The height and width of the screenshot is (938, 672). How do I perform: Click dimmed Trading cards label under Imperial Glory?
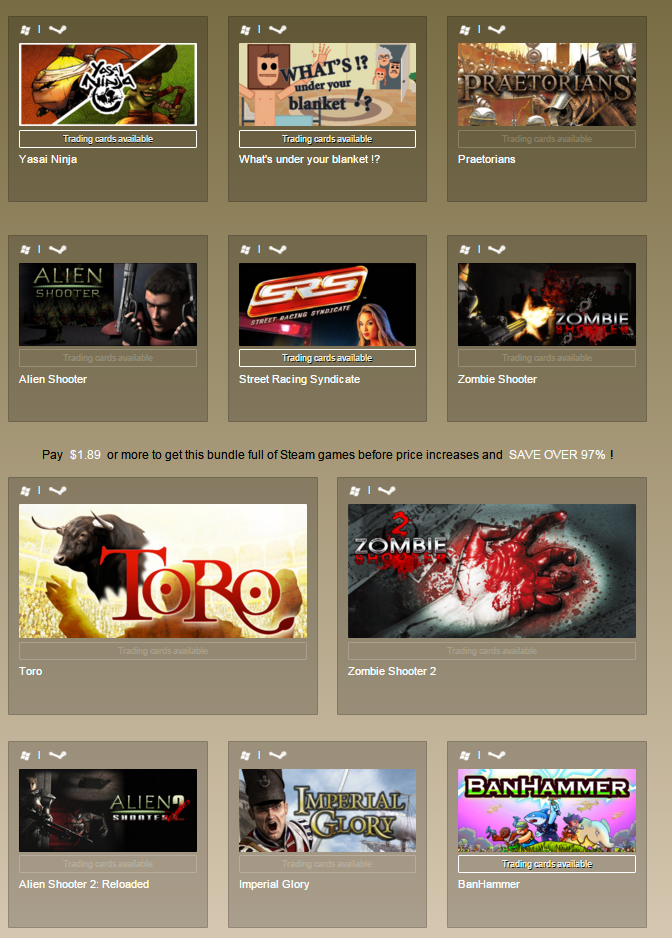coord(327,864)
